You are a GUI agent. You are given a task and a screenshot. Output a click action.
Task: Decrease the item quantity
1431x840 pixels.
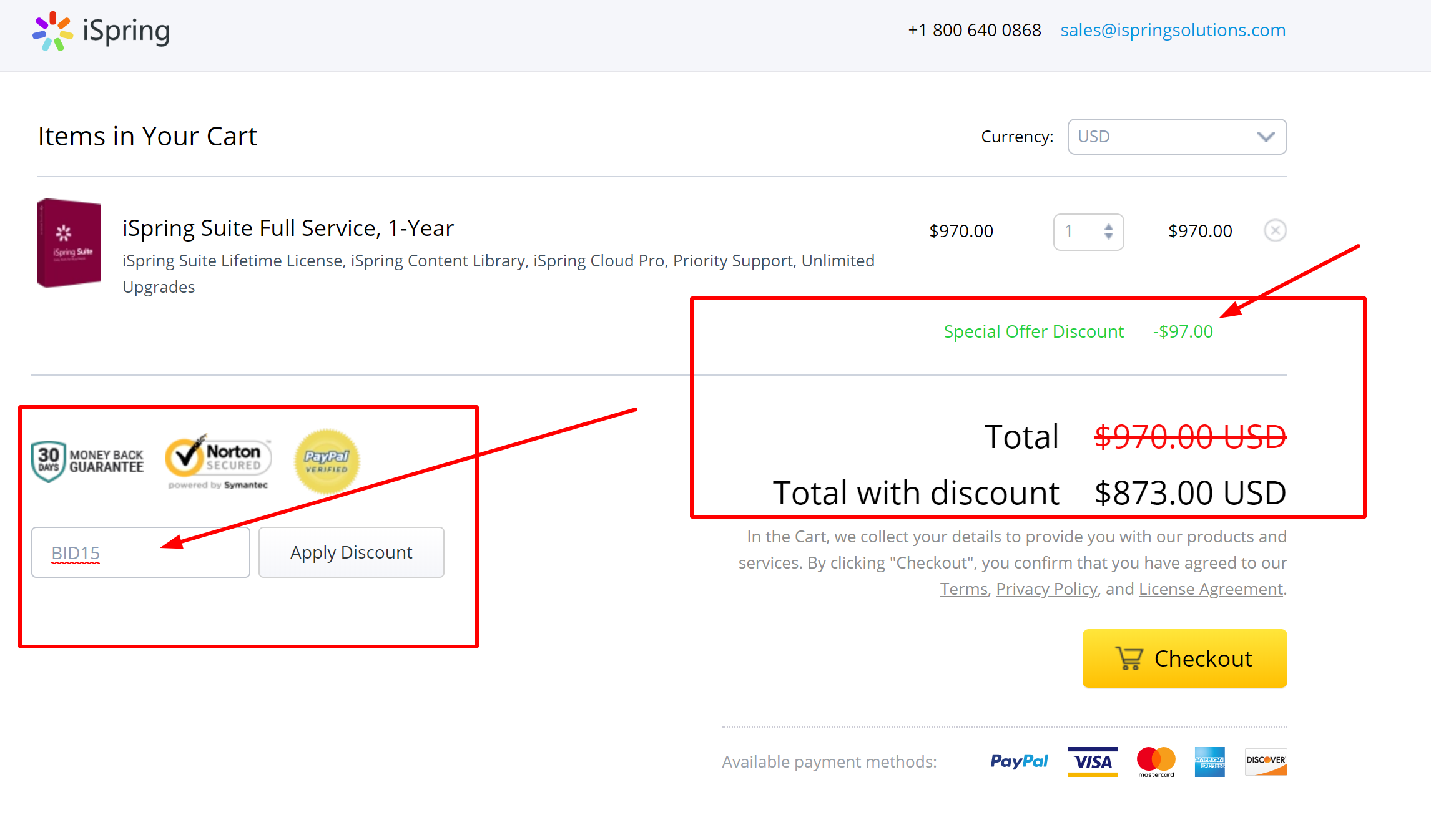tap(1108, 238)
